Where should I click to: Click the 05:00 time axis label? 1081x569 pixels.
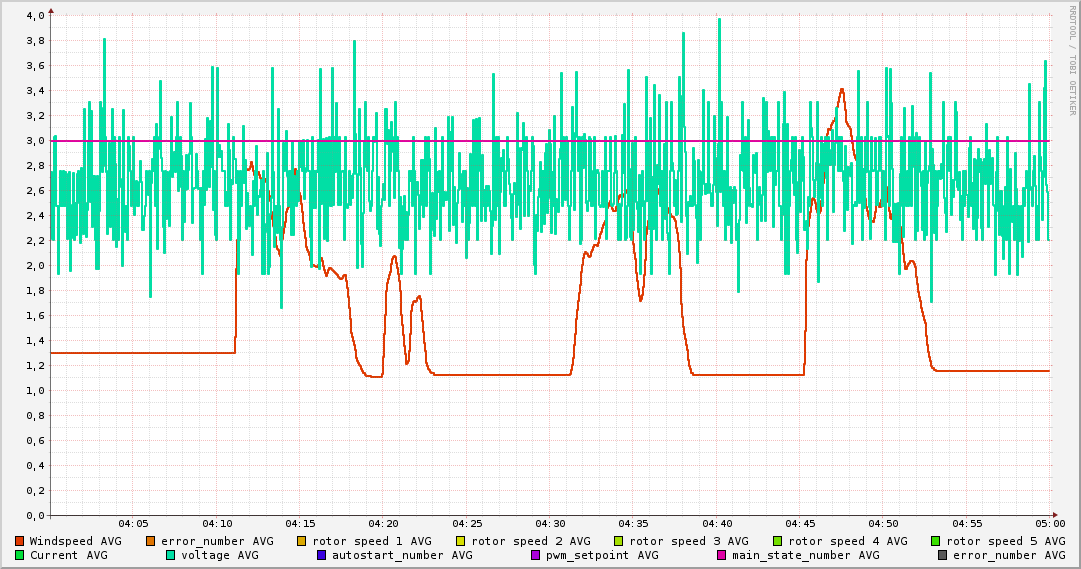1050,523
